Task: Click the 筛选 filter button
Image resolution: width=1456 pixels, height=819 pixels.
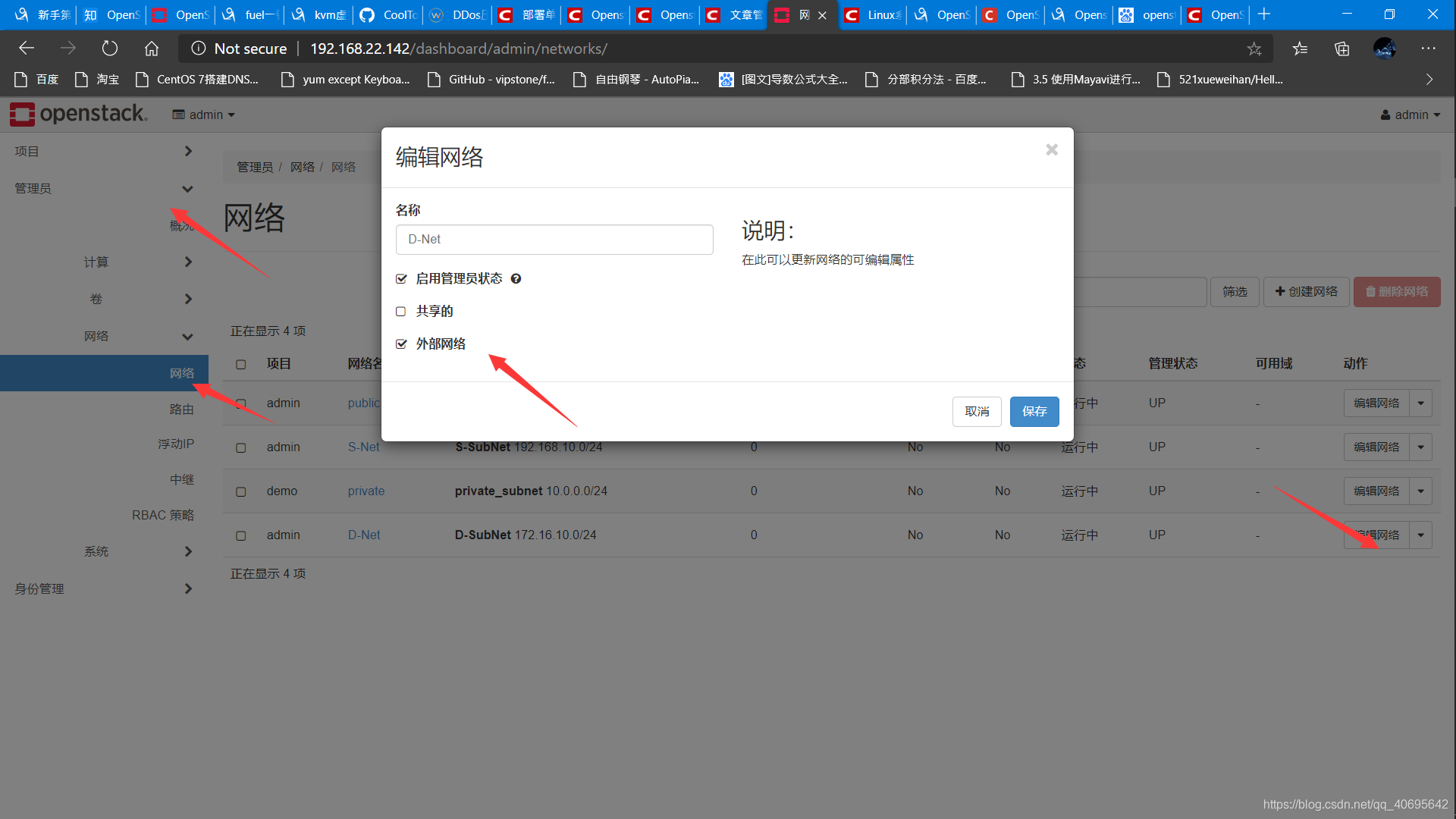Action: (x=1235, y=292)
